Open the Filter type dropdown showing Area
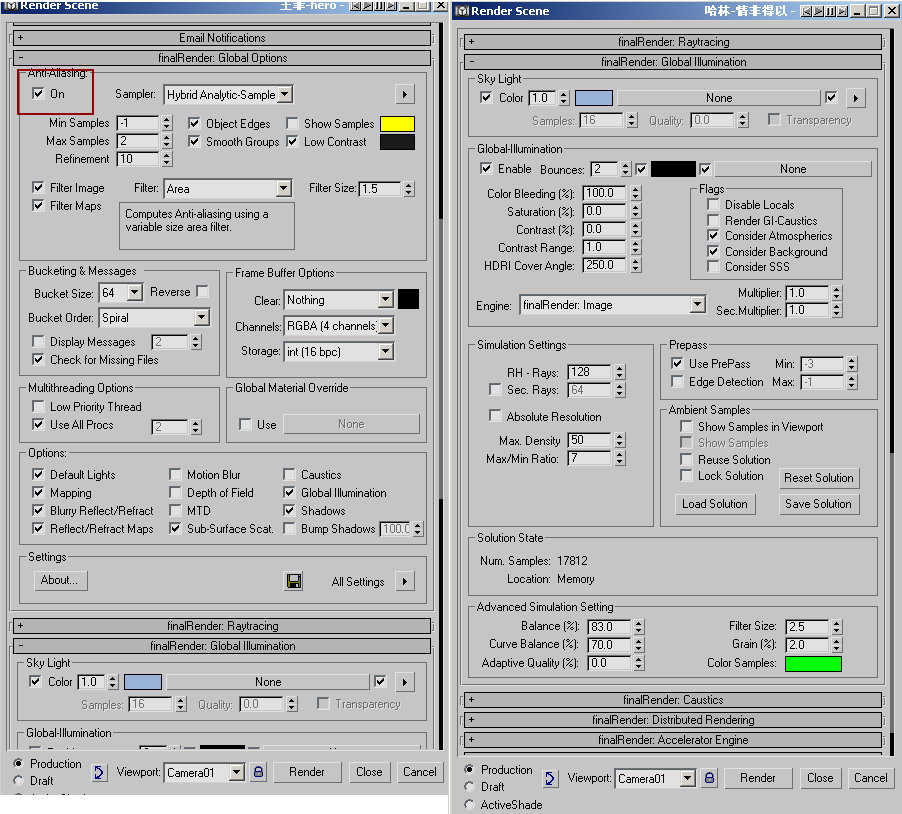The image size is (902, 814). point(283,188)
